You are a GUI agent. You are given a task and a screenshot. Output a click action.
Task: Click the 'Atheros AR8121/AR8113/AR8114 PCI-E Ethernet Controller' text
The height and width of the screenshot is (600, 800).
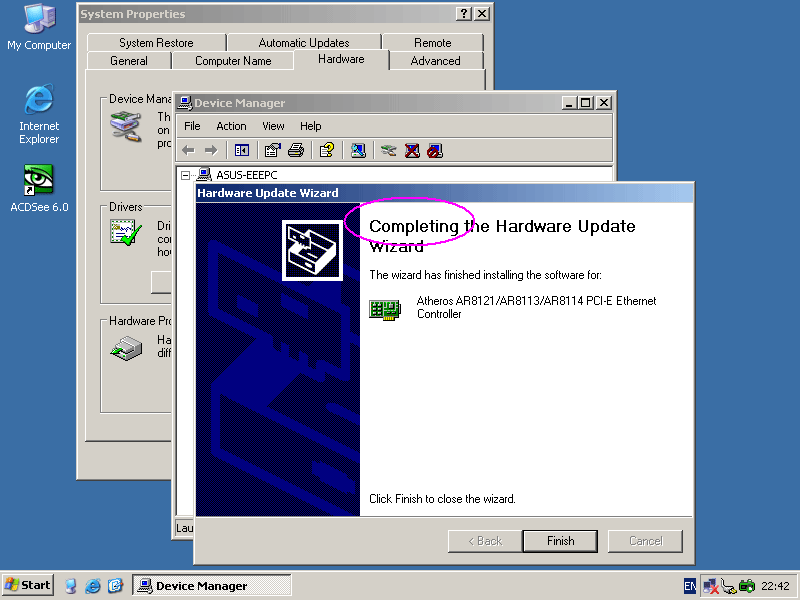click(x=536, y=307)
